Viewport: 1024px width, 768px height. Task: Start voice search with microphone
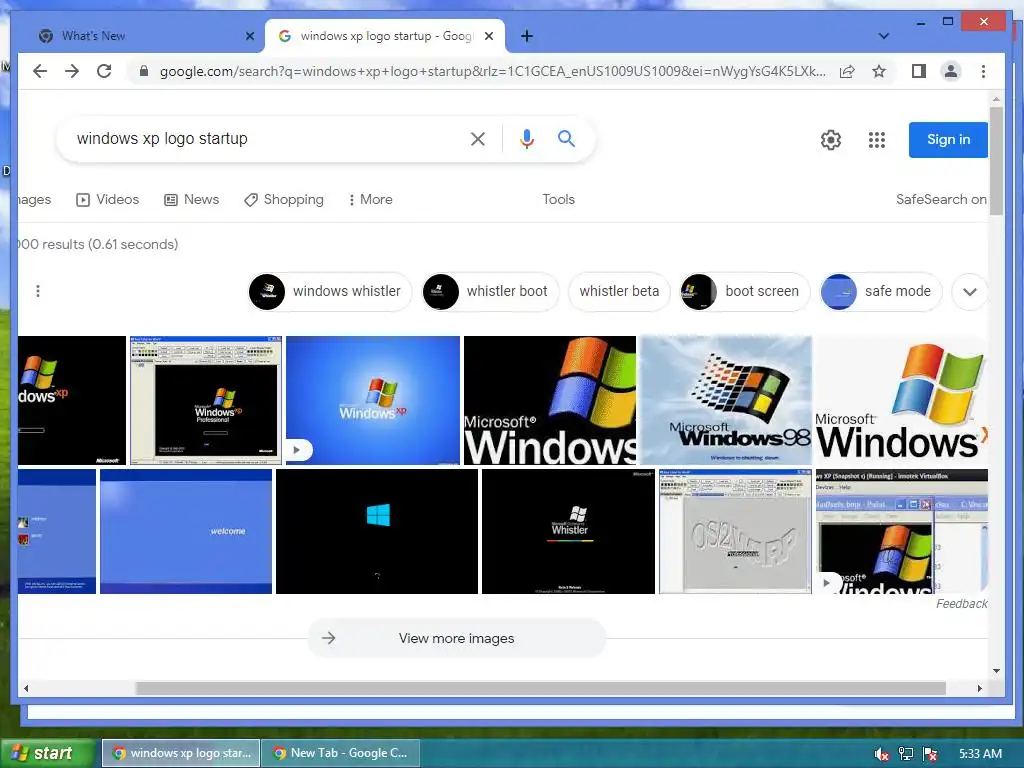(x=527, y=138)
